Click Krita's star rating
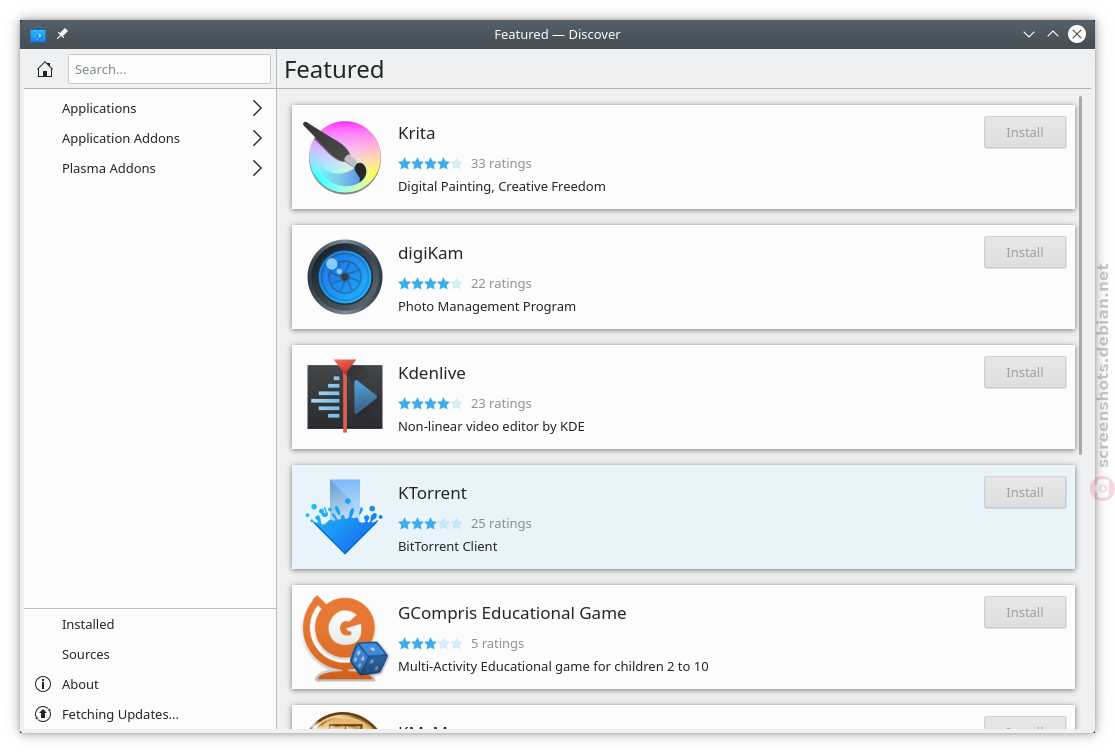The image size is (1115, 753). click(430, 164)
